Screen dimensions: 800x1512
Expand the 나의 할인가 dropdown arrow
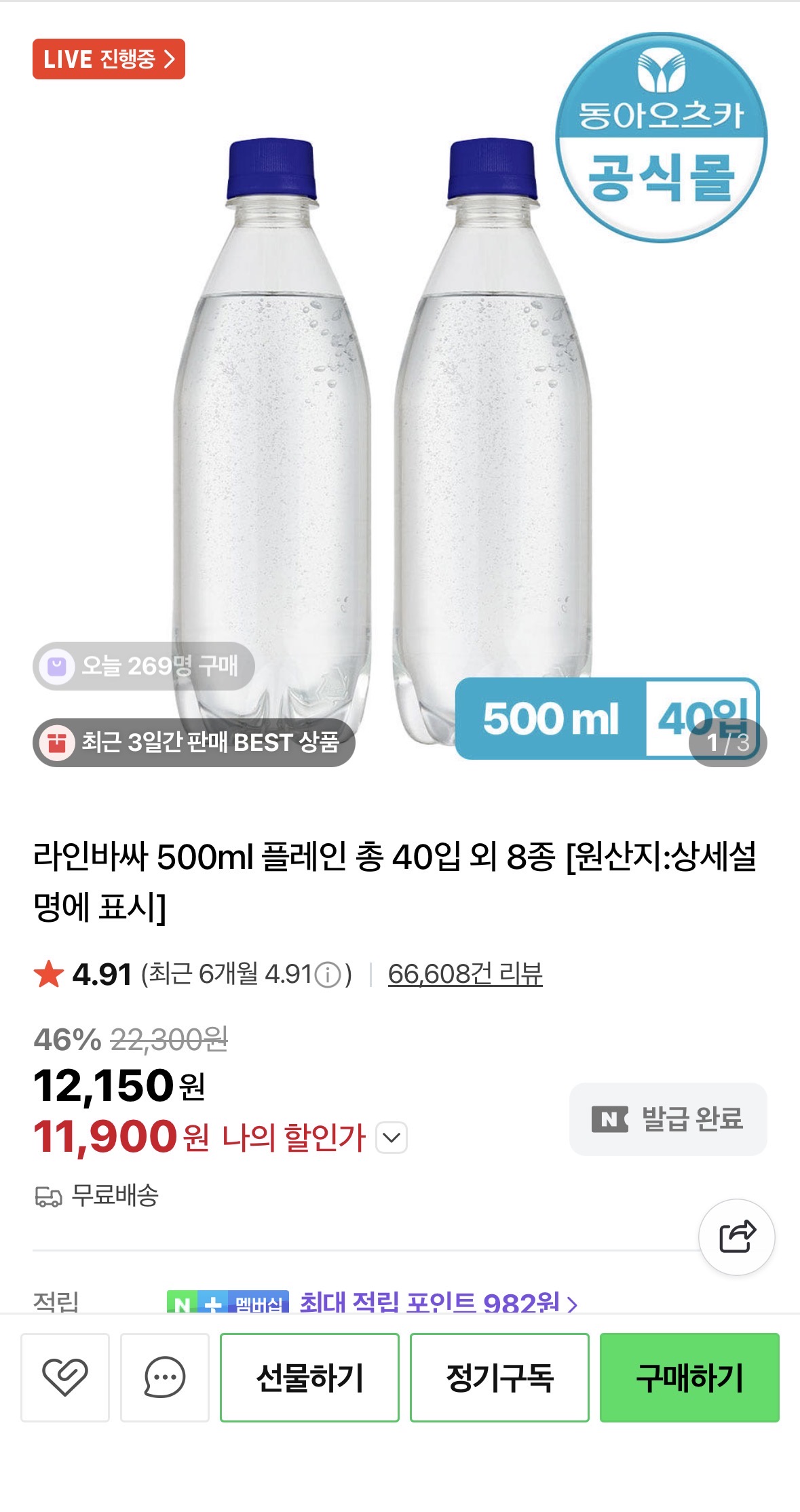click(x=392, y=1138)
